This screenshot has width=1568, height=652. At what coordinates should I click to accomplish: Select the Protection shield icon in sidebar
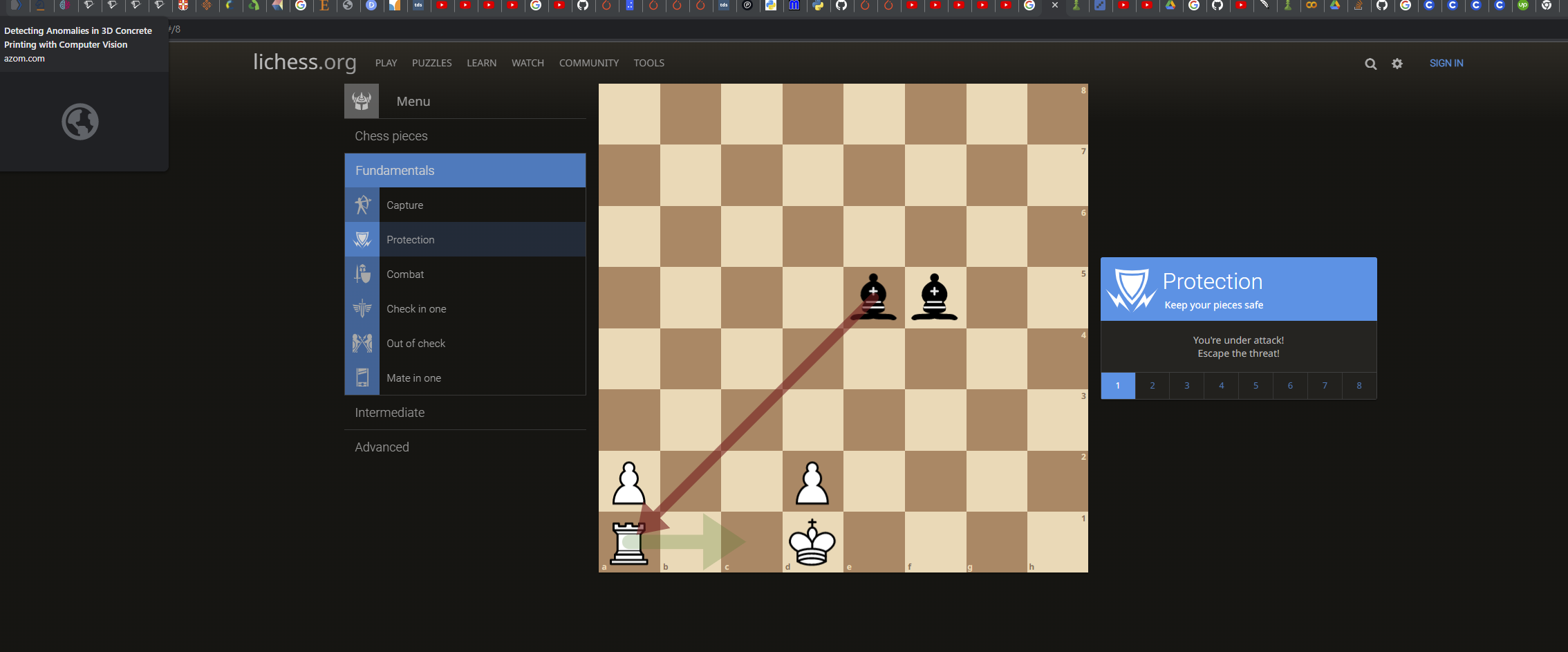coord(362,239)
